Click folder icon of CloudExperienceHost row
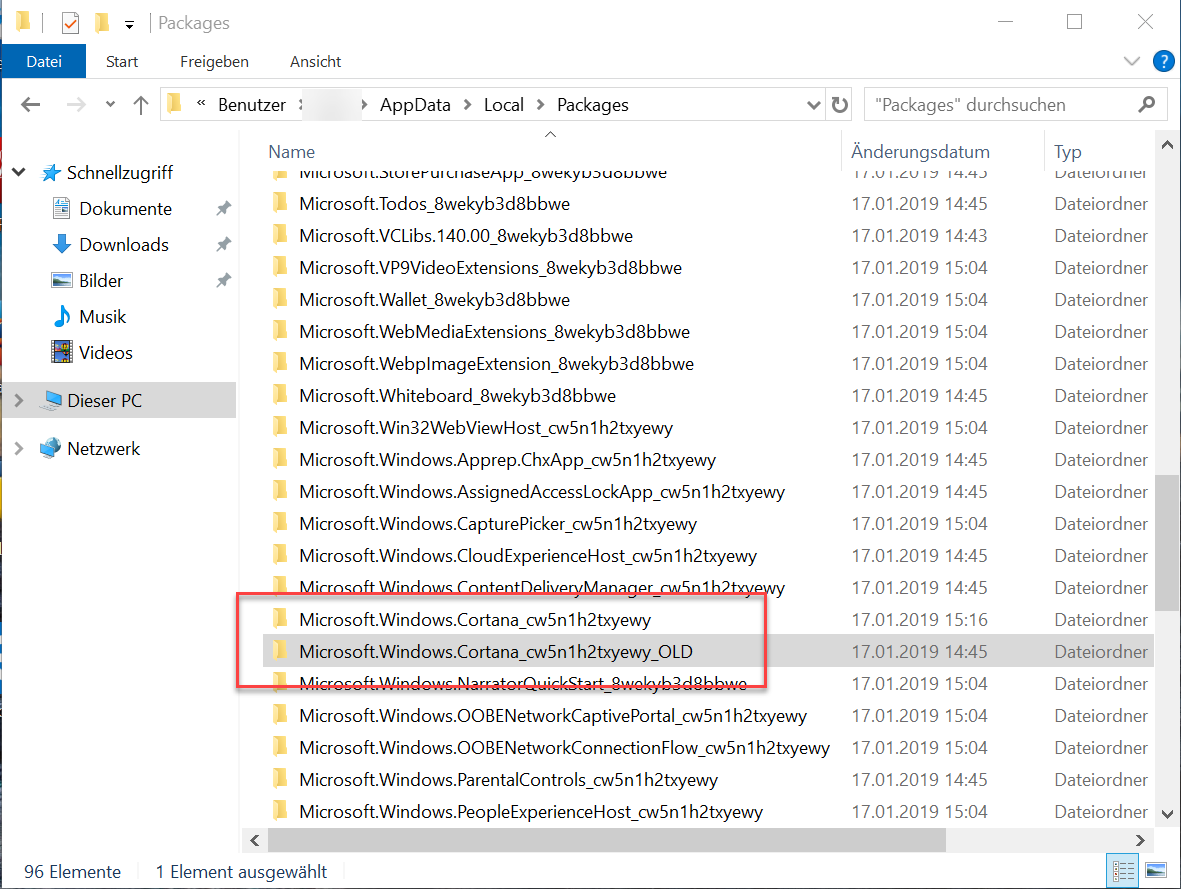The width and height of the screenshot is (1181, 889). pyautogui.click(x=280, y=555)
